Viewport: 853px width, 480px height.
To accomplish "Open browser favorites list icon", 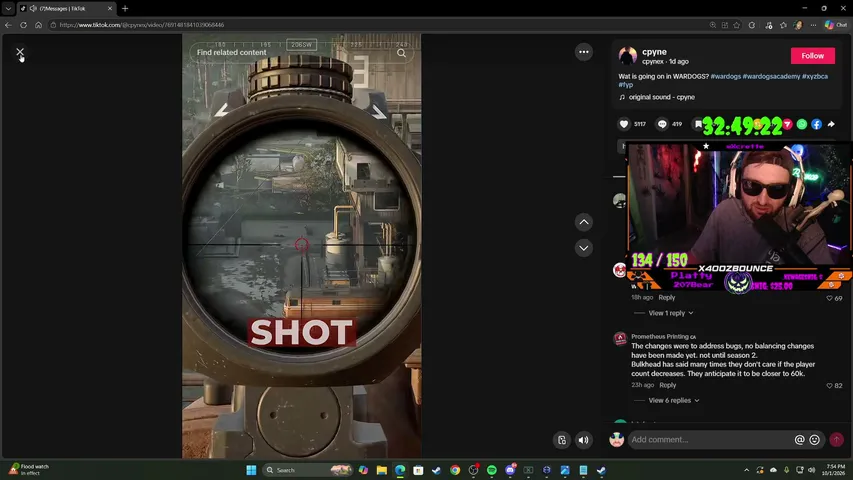I will click(x=783, y=25).
